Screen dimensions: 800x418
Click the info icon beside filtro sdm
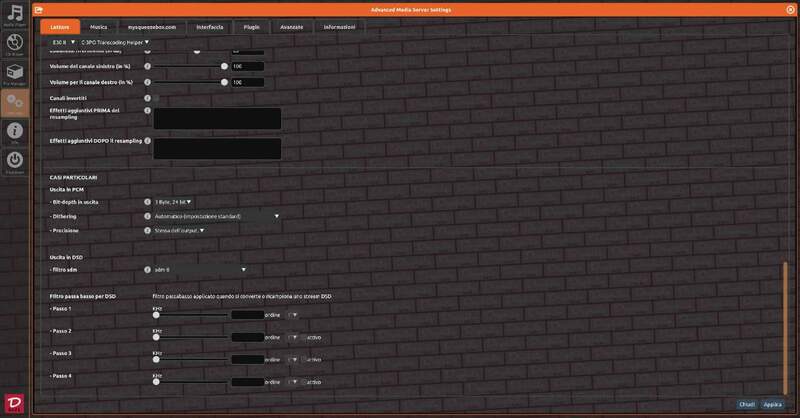pyautogui.click(x=148, y=269)
